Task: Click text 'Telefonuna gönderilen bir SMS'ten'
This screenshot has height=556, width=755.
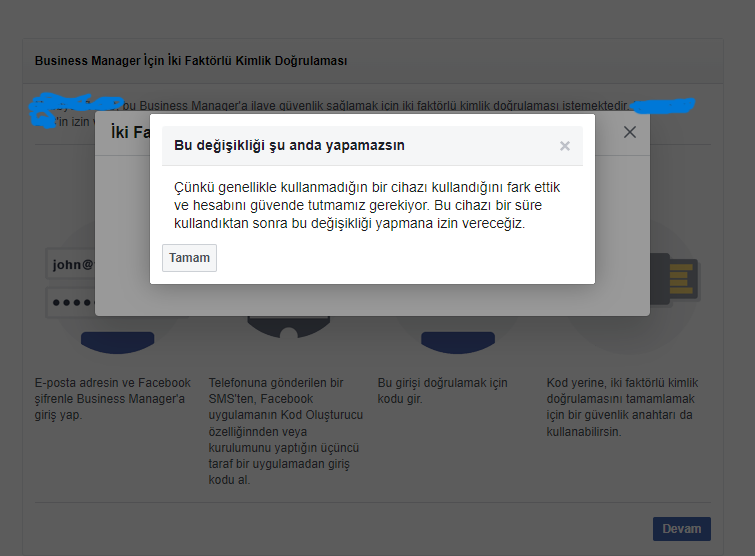Action: [286, 431]
